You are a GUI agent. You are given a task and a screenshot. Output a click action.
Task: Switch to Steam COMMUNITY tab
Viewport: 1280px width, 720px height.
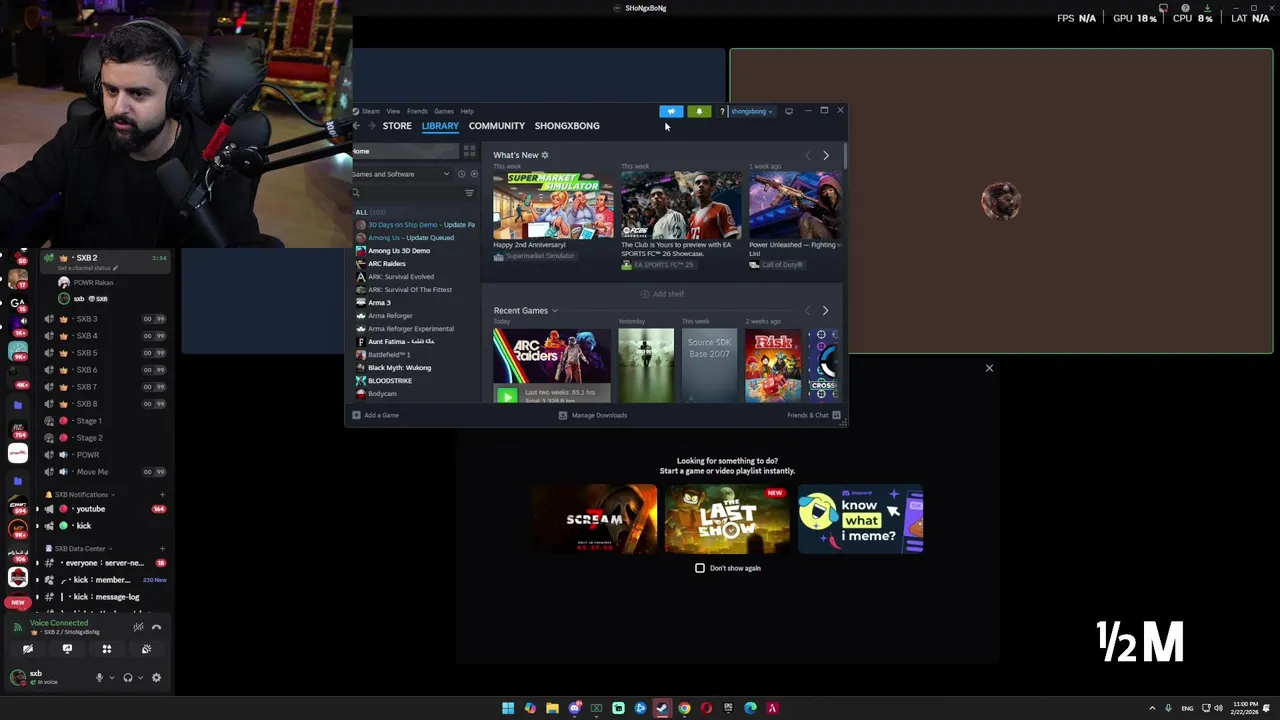(496, 126)
